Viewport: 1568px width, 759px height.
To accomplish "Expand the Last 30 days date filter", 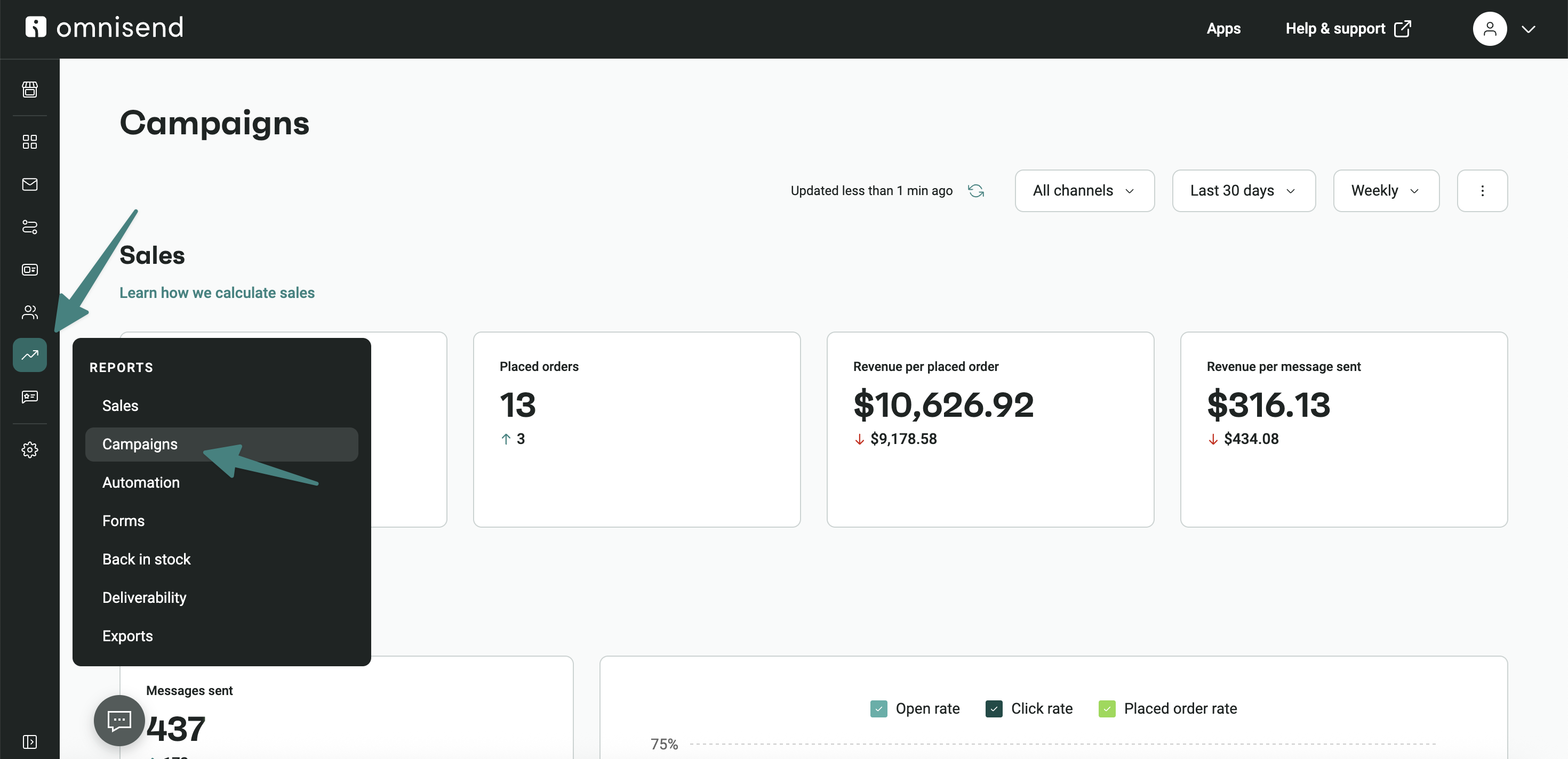I will (1244, 190).
